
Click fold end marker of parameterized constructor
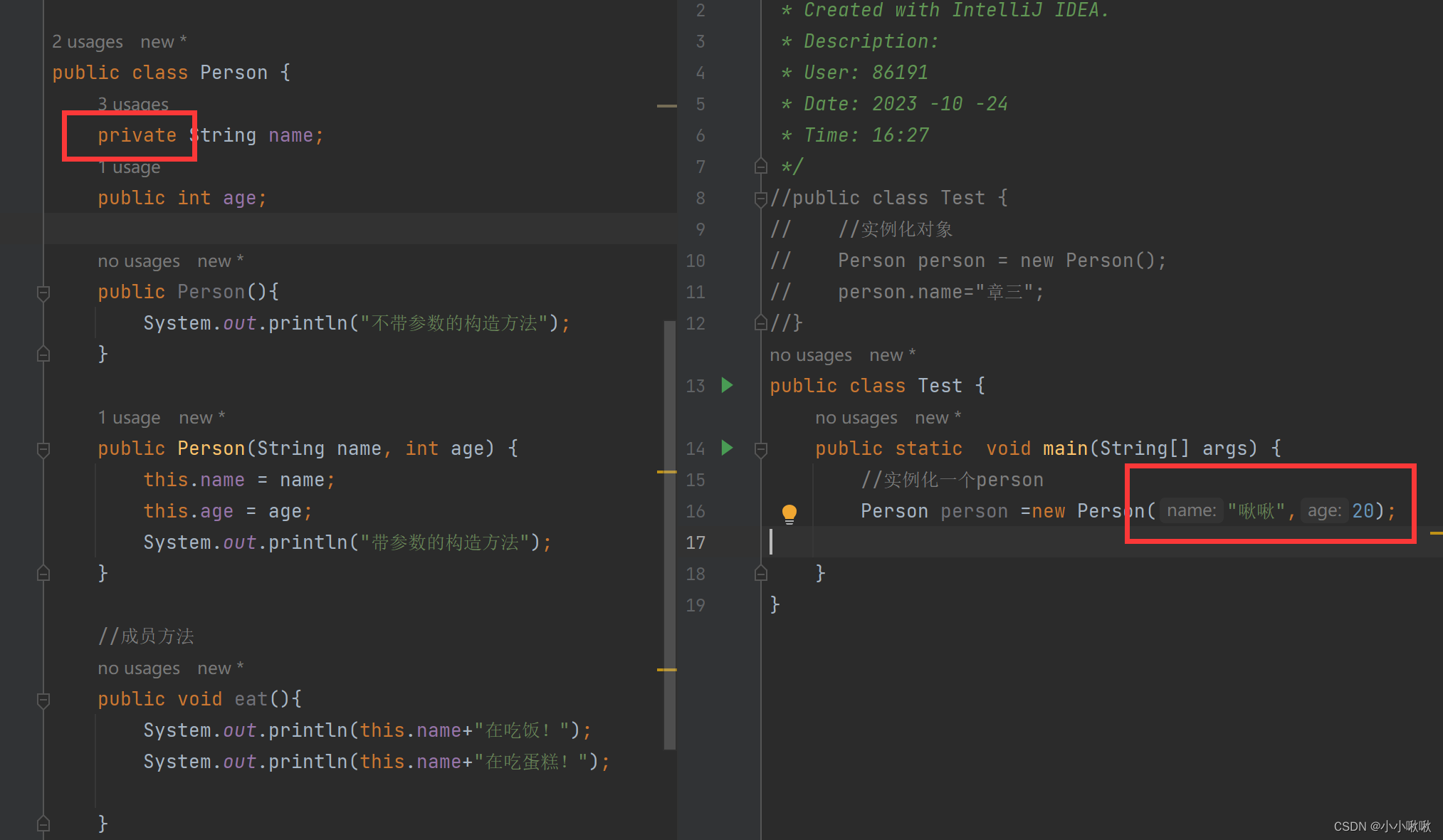pyautogui.click(x=43, y=573)
